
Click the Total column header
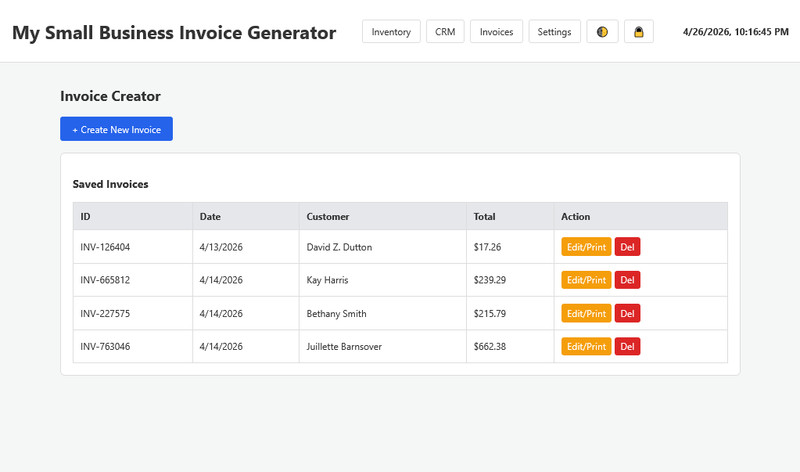(510, 216)
